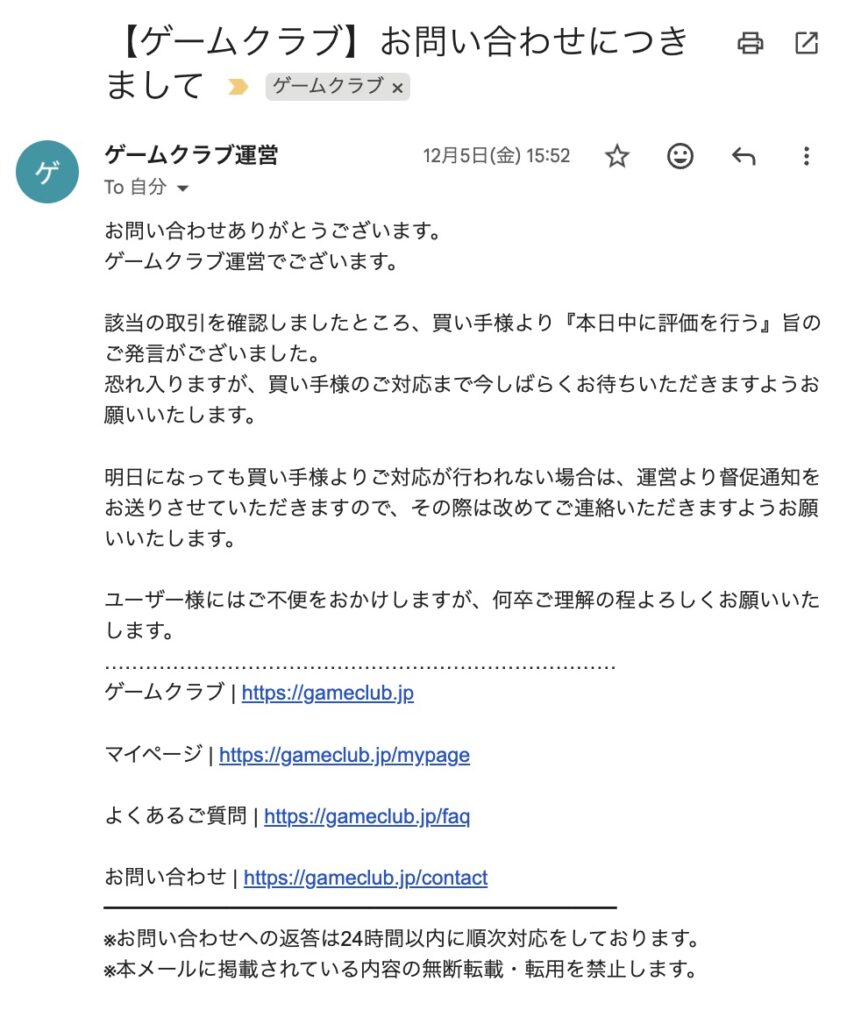Open the ゲームクラブ label chip
The width and height of the screenshot is (854, 1024).
(x=328, y=87)
